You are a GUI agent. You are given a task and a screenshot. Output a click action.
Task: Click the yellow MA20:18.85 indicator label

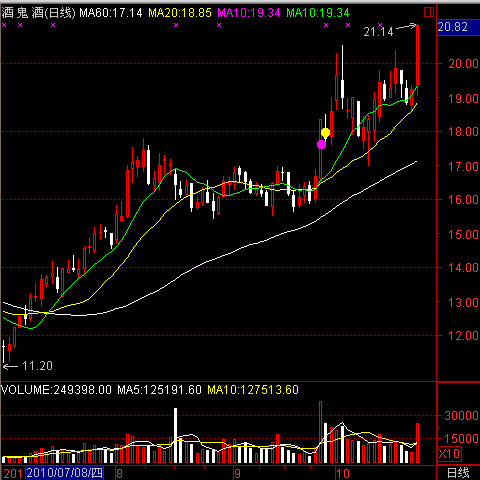[x=180, y=13]
